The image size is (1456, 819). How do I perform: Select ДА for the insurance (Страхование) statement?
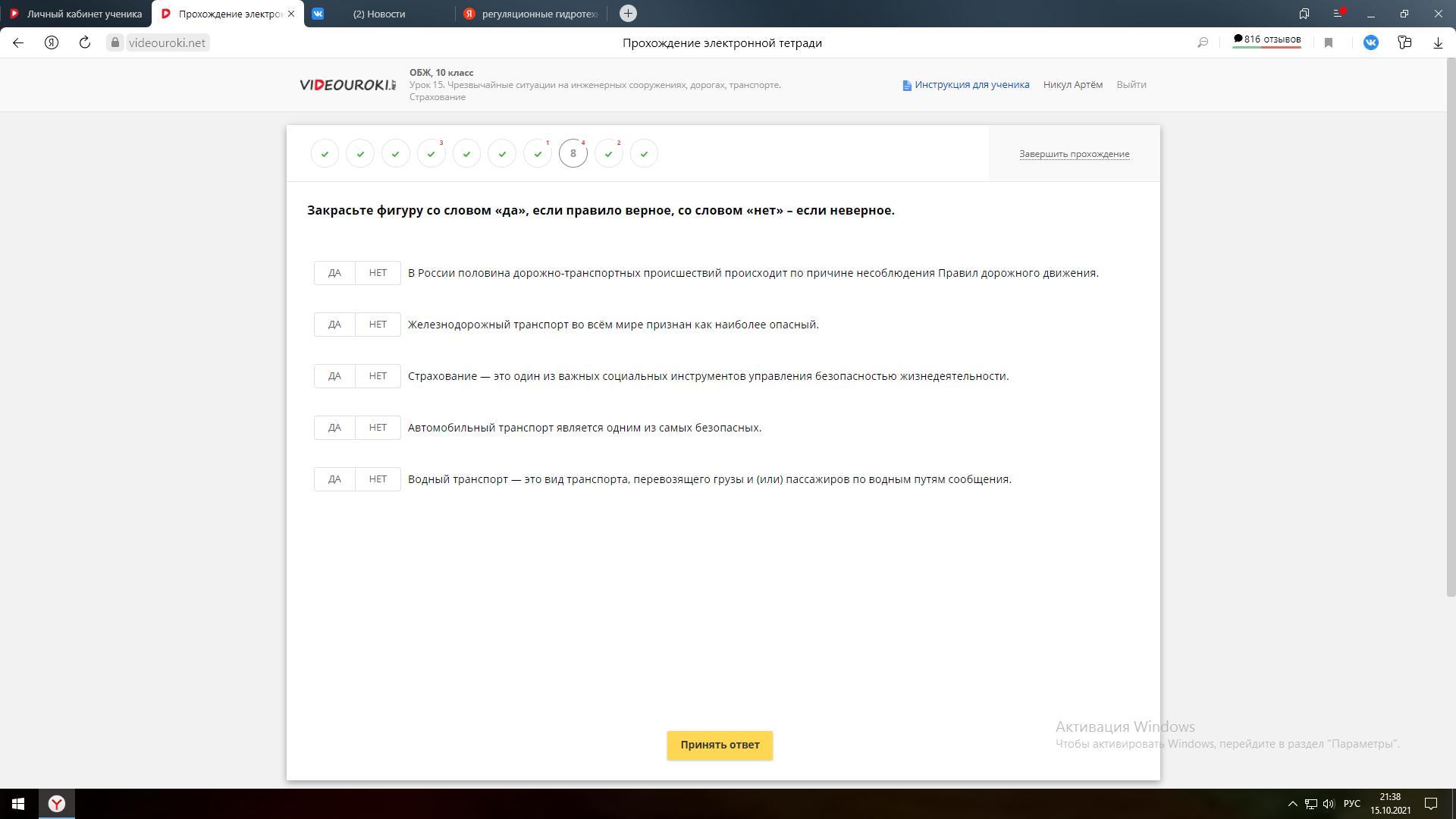click(x=334, y=376)
